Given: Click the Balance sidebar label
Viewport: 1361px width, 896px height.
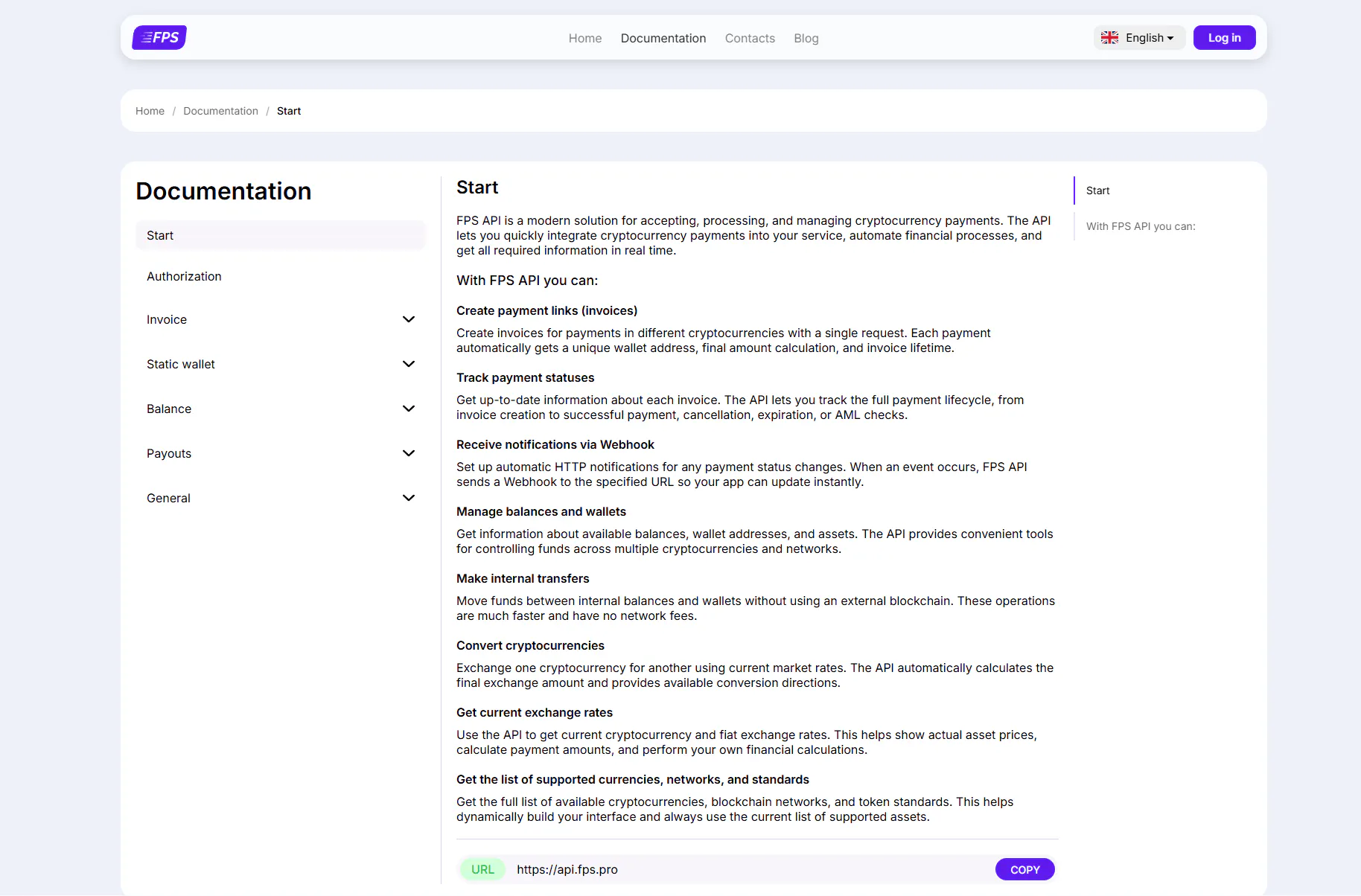Looking at the screenshot, I should pyautogui.click(x=169, y=409).
